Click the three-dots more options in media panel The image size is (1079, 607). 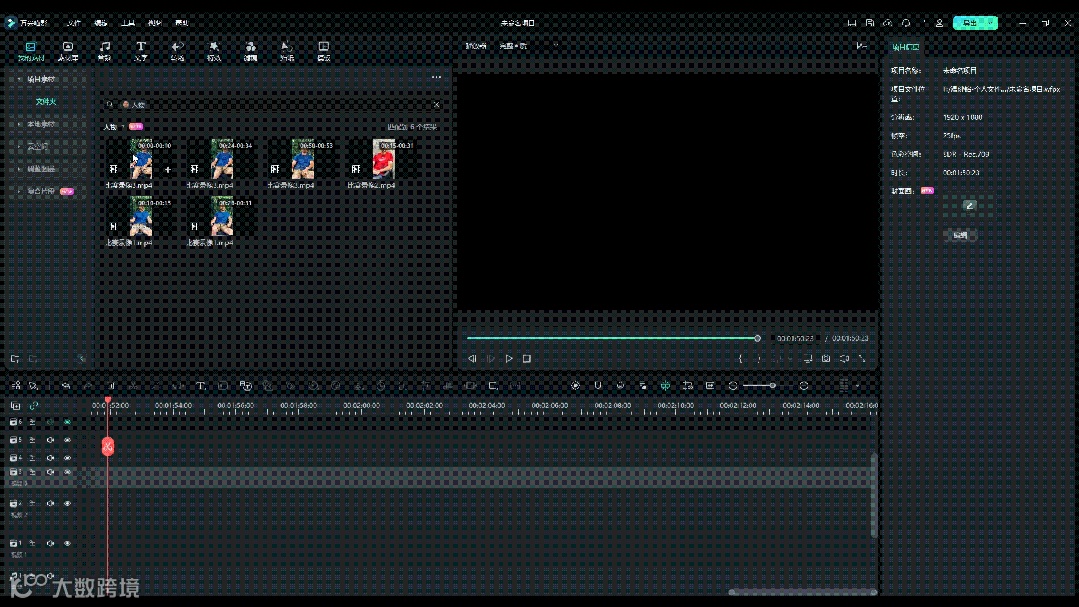pyautogui.click(x=436, y=77)
